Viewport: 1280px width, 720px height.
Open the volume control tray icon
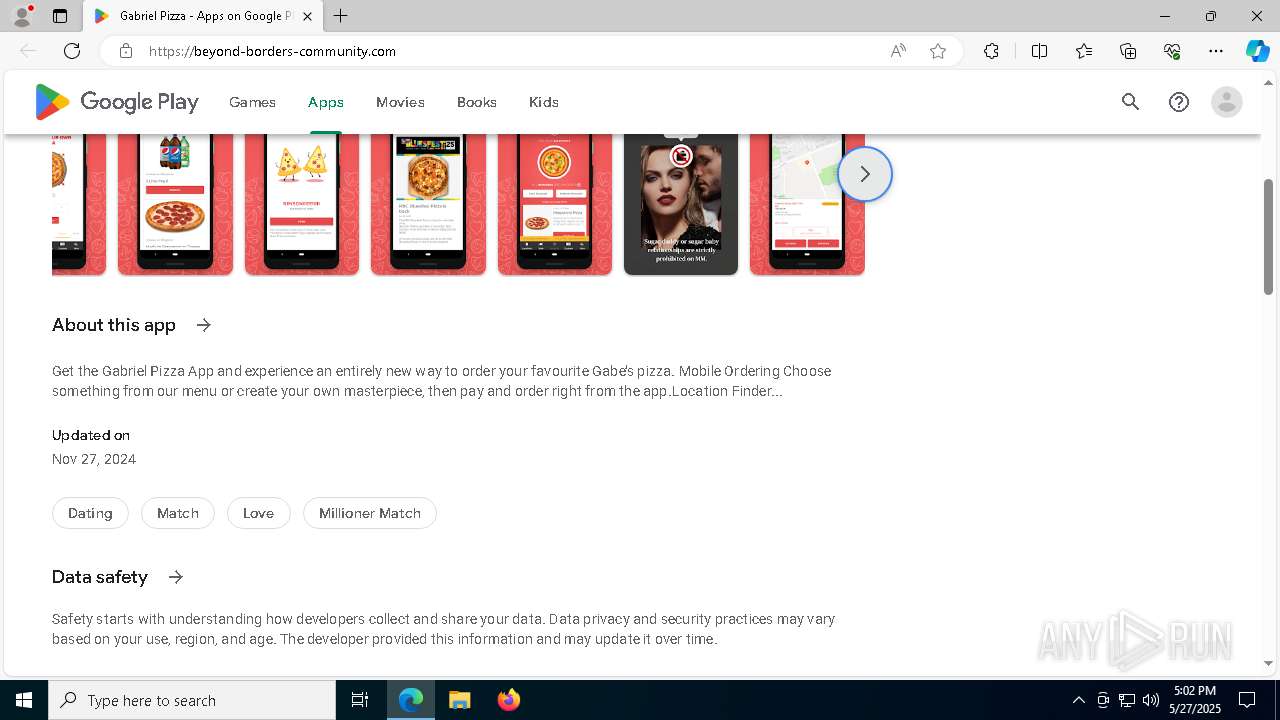(1151, 700)
